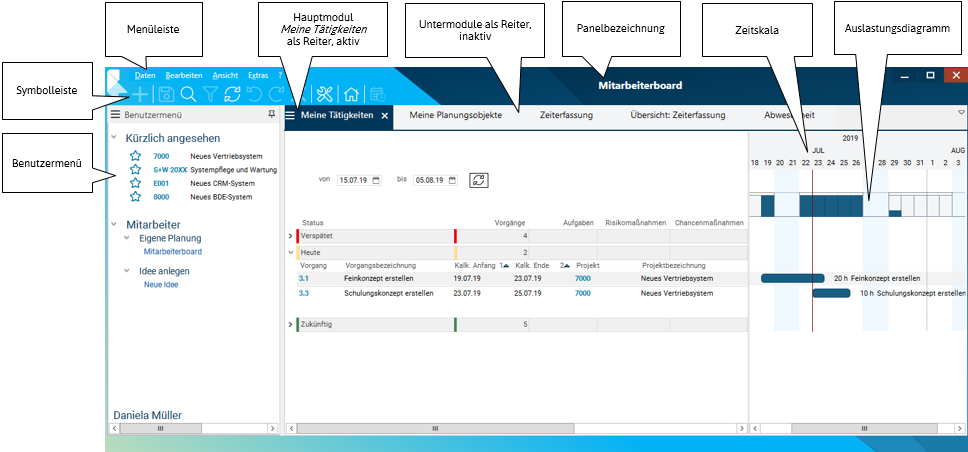This screenshot has width=968, height=452.
Task: Expand the Verspätet status group
Action: tap(291, 236)
